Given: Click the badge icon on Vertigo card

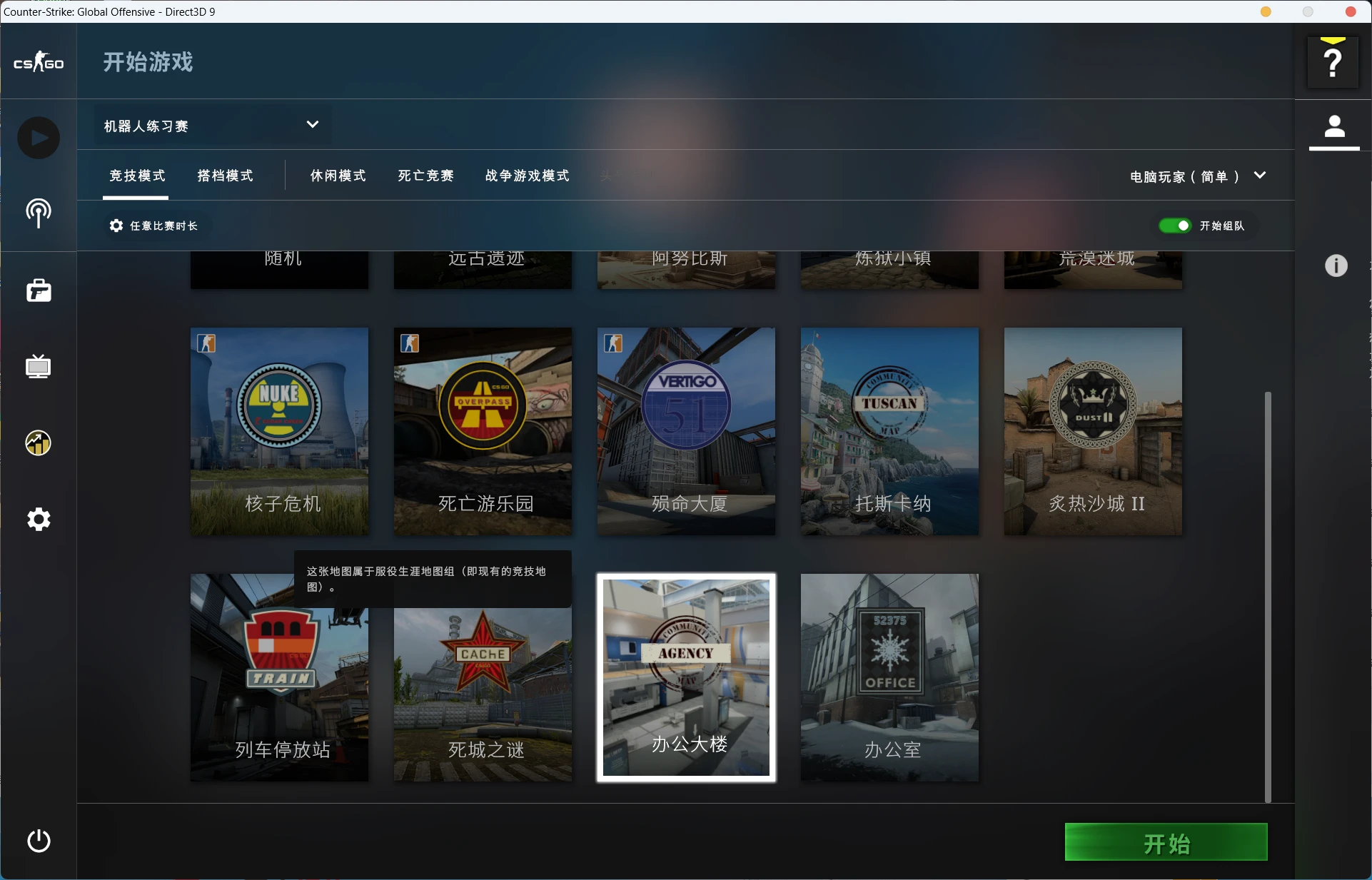Looking at the screenshot, I should click(x=613, y=343).
